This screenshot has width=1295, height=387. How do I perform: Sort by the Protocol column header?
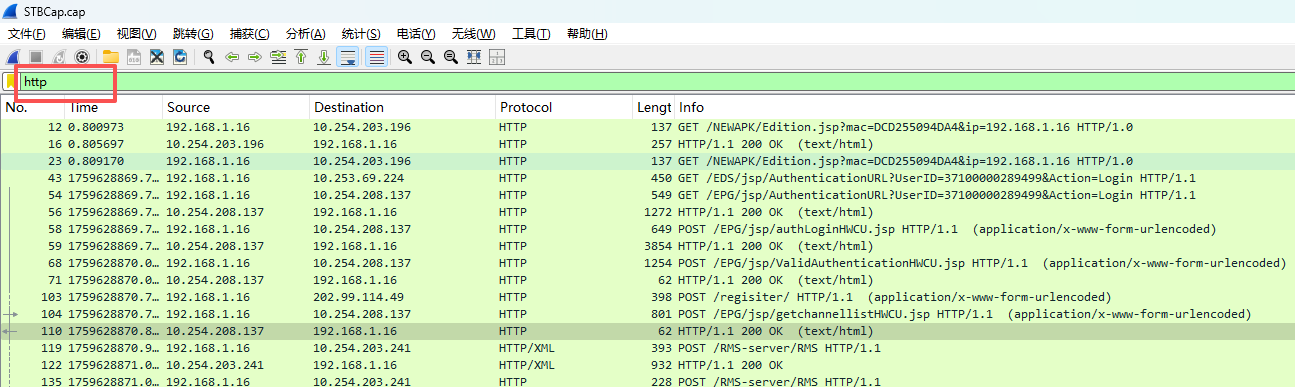point(564,107)
